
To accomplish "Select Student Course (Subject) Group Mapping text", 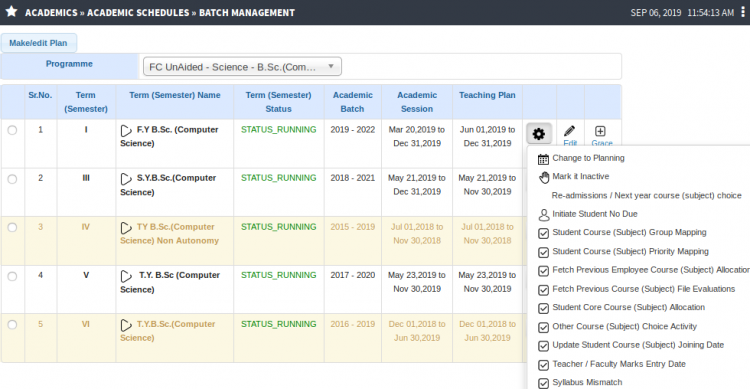I will tap(629, 232).
